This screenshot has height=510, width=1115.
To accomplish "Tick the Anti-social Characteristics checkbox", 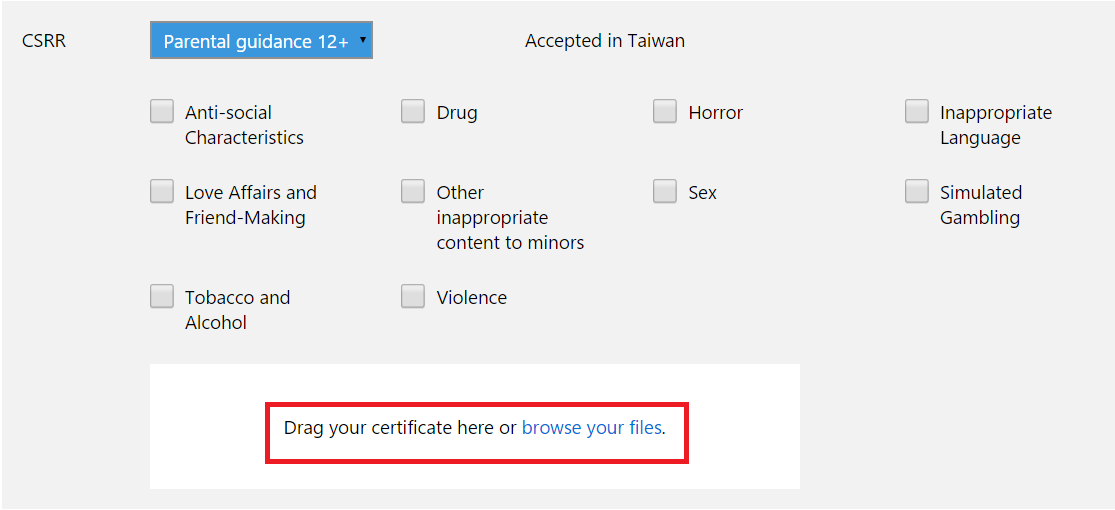I will [162, 112].
